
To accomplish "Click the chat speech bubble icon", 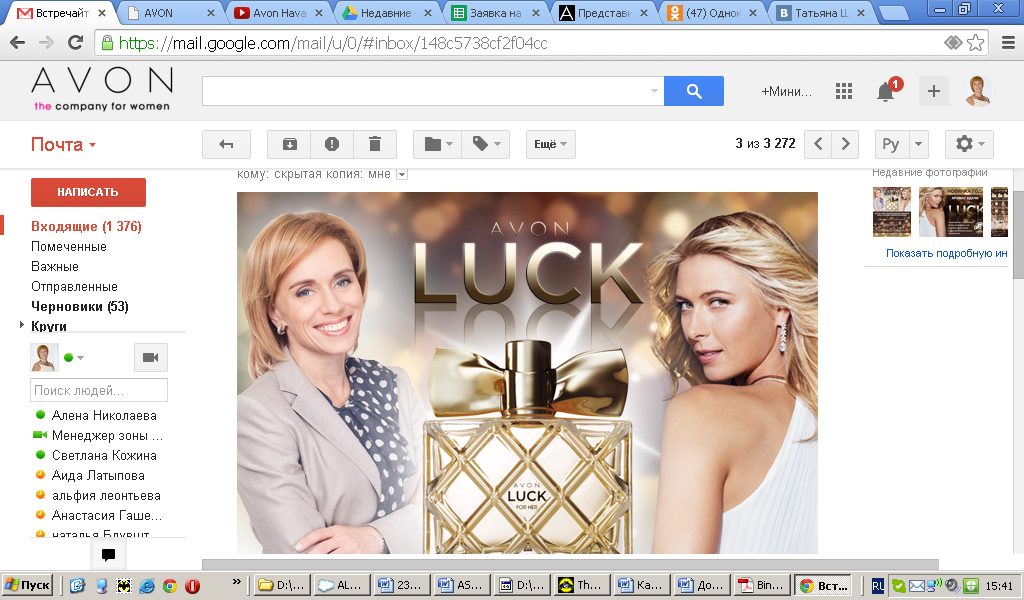I will (108, 555).
